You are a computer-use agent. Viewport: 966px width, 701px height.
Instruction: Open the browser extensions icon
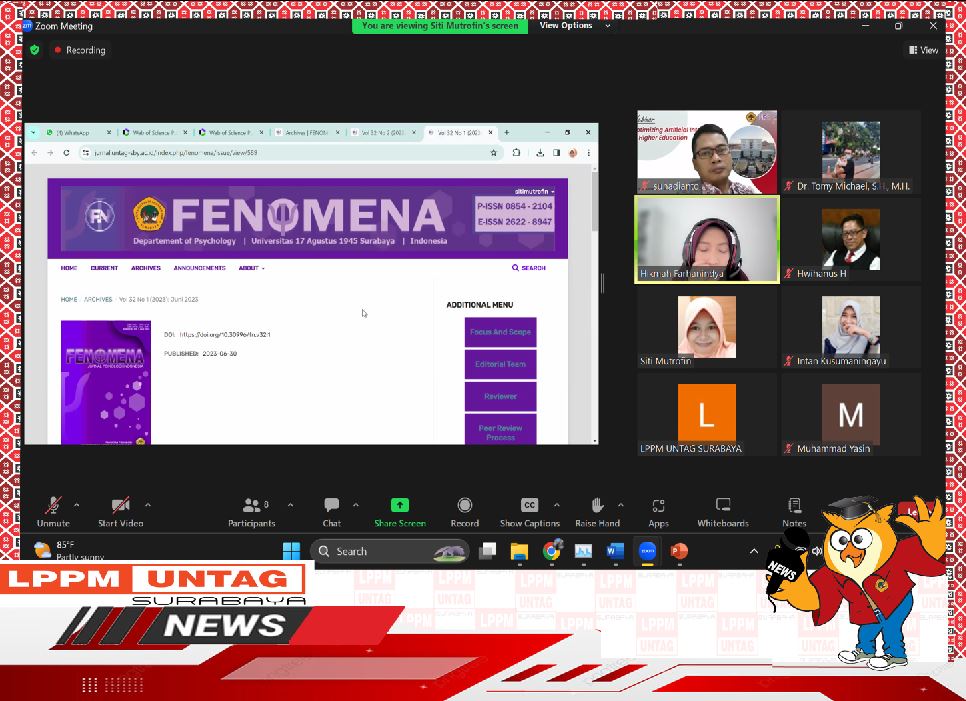(516, 153)
